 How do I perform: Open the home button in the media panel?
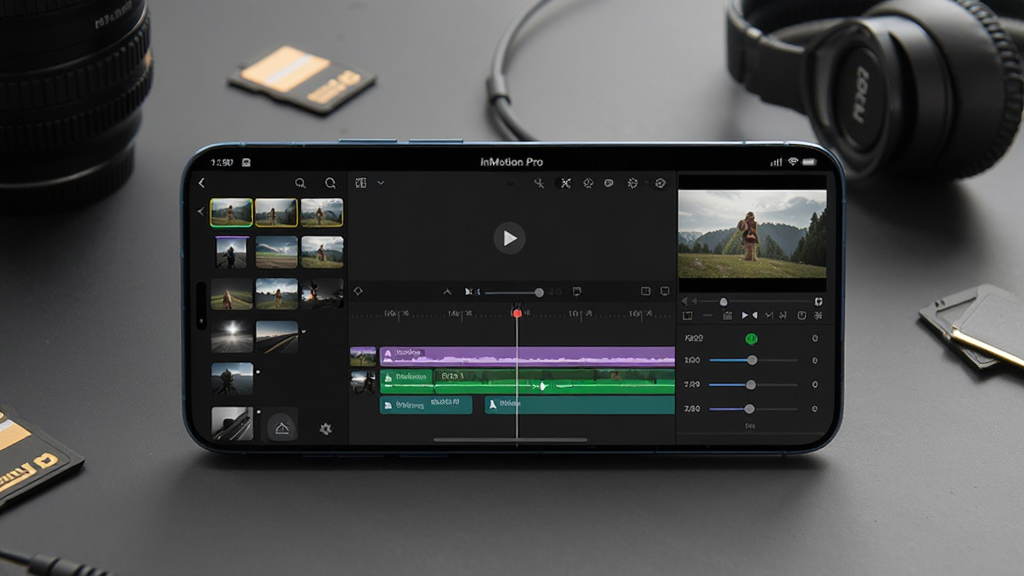282,428
